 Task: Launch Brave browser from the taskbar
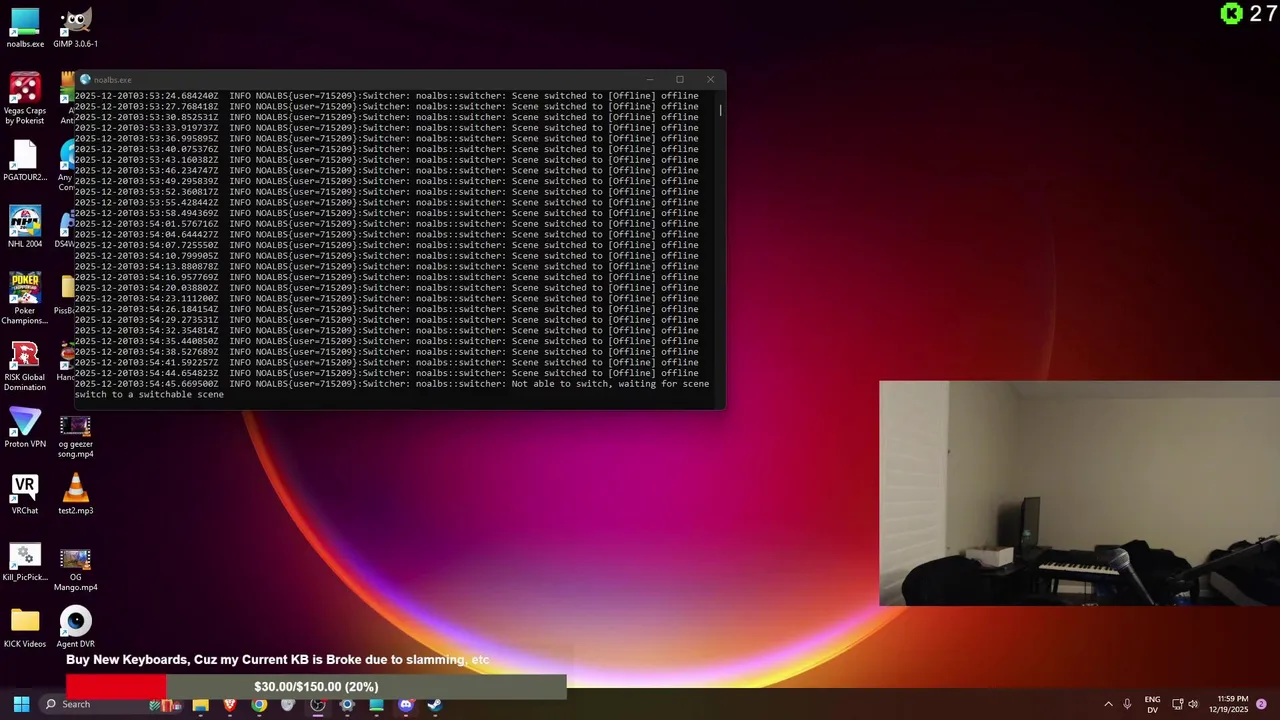pyautogui.click(x=229, y=704)
